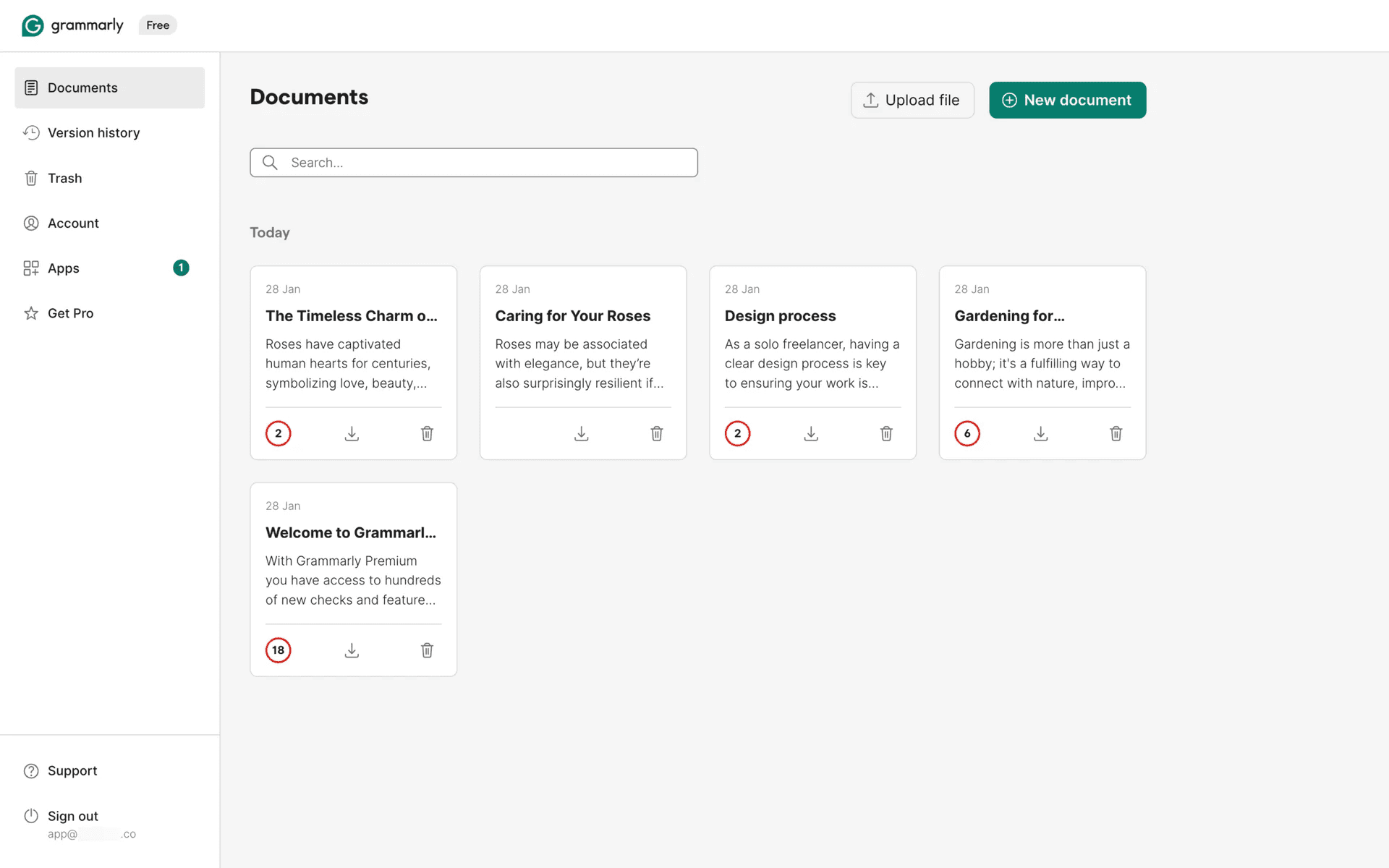Trash the Gardening for... document card

[x=1116, y=433]
